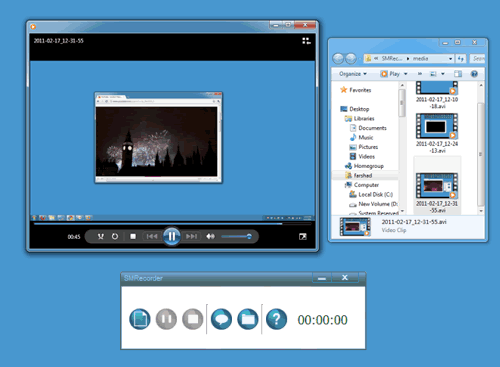Select video file 2011-02-17_12-10-18.avi
500x367 pixels.
(x=437, y=95)
